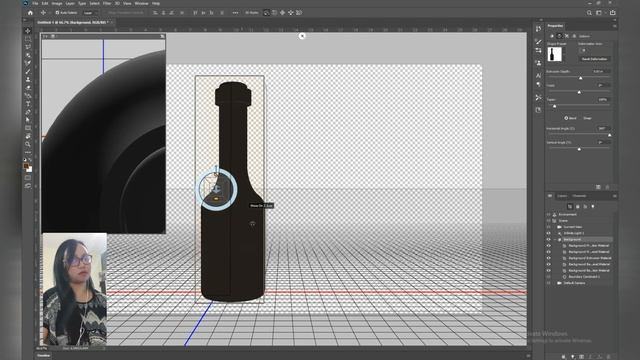
Task: Open the Brush Settings panel icon
Action: (x=538, y=42)
